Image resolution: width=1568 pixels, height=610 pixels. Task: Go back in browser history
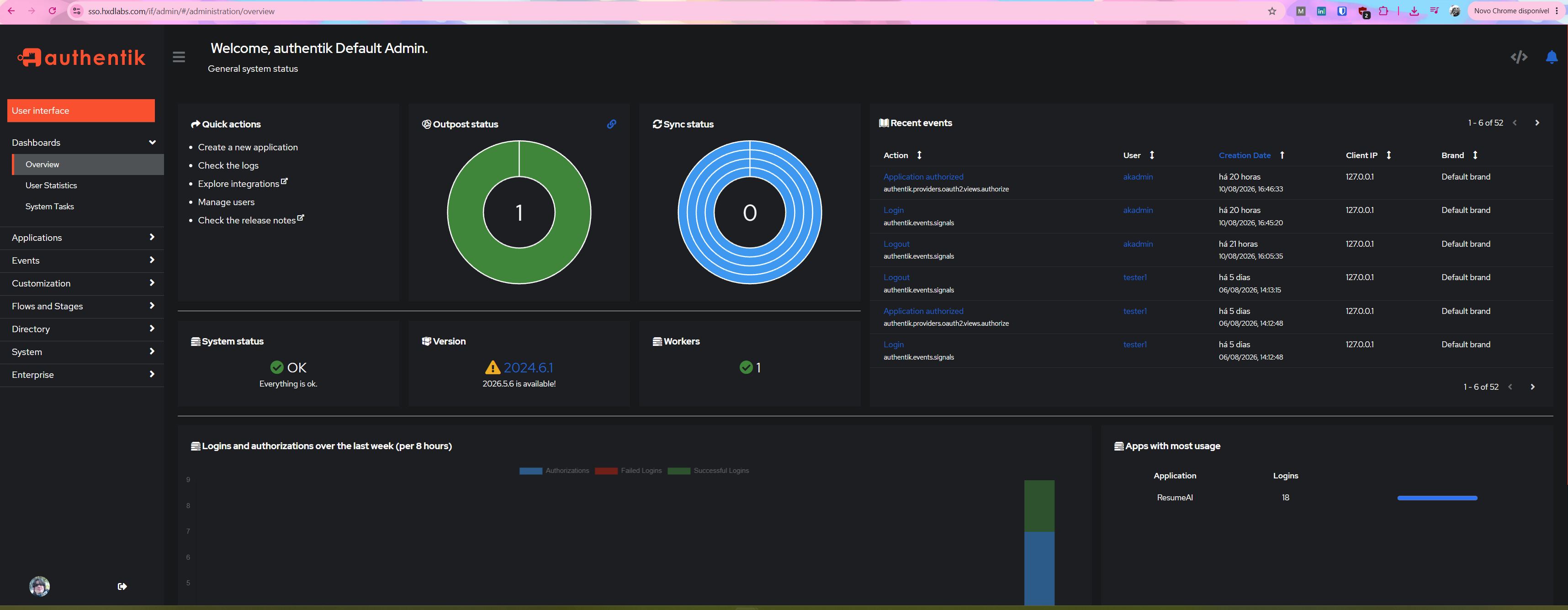tap(11, 11)
